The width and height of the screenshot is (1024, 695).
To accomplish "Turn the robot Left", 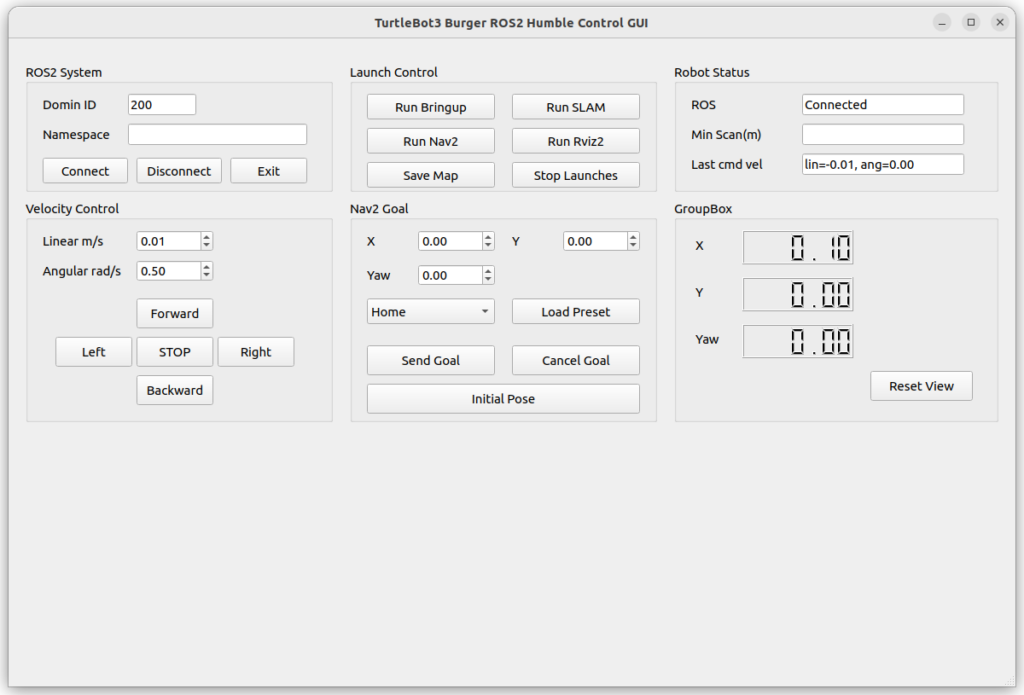I will point(93,352).
